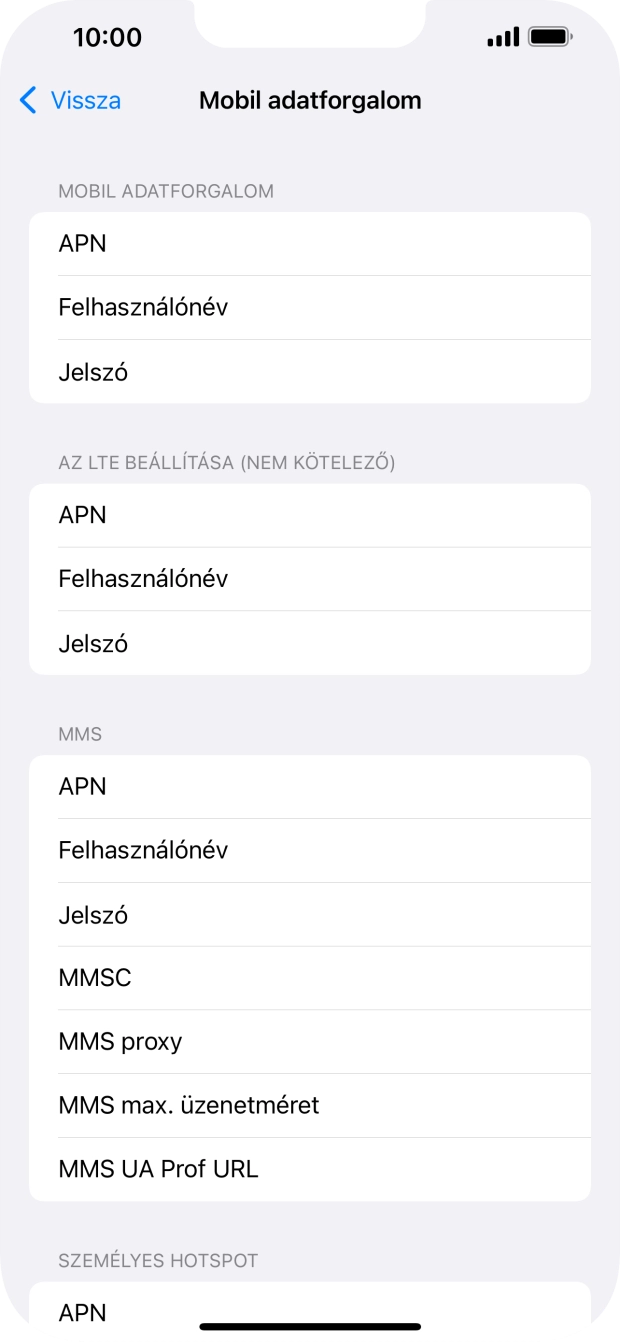Tap the back chevron icon
The width and height of the screenshot is (620, 1342).
(x=27, y=100)
